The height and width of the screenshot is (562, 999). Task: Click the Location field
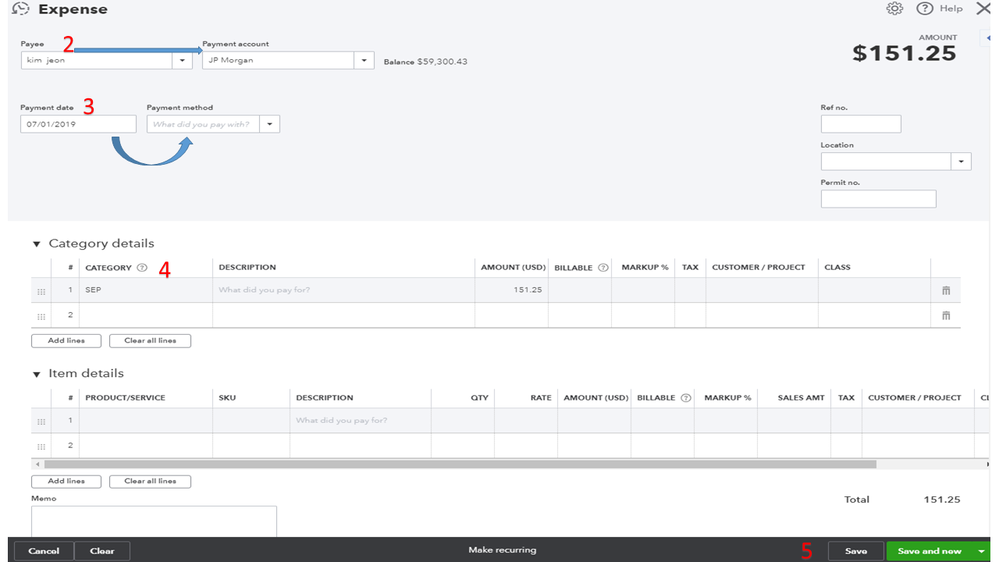tap(886, 161)
